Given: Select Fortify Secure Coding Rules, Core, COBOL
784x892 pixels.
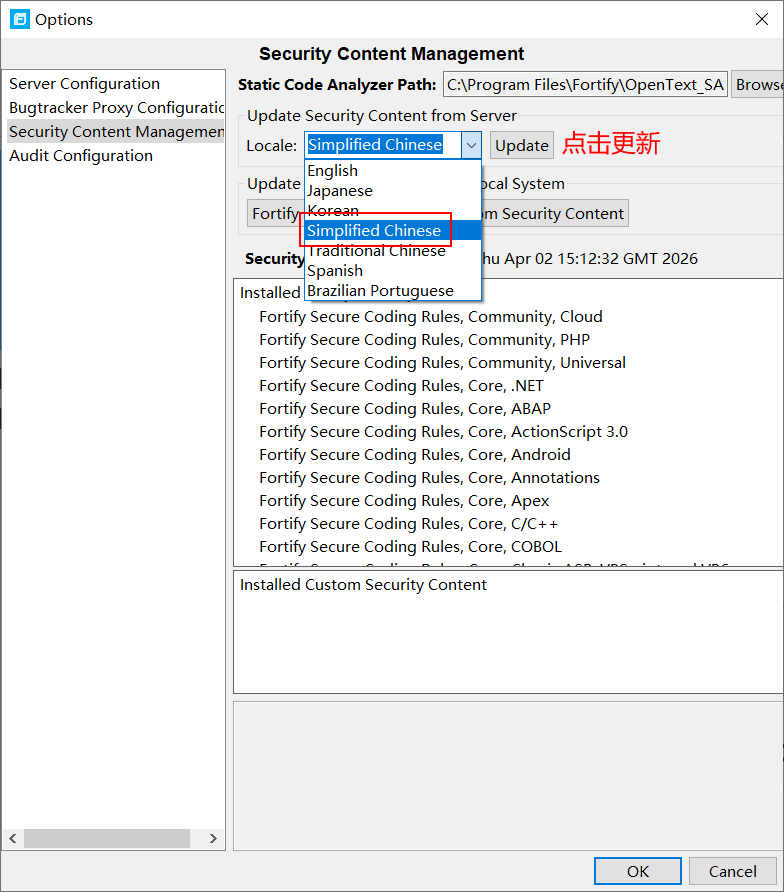Looking at the screenshot, I should [411, 547].
